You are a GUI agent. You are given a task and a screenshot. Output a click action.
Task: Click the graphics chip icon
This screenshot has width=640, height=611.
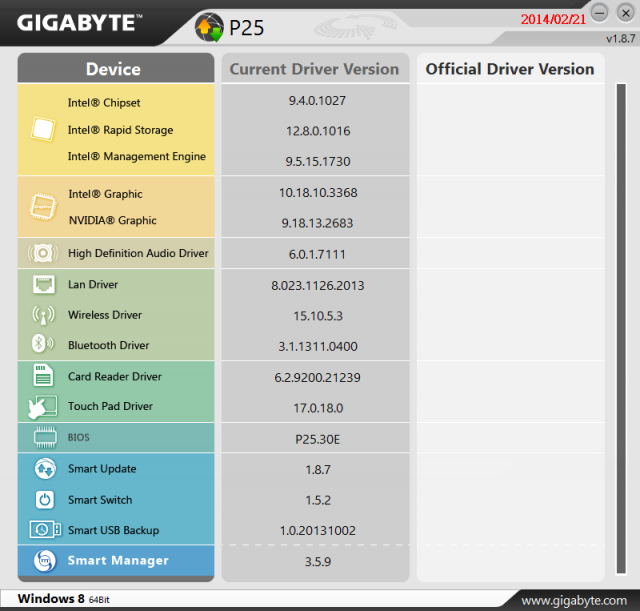pyautogui.click(x=43, y=207)
